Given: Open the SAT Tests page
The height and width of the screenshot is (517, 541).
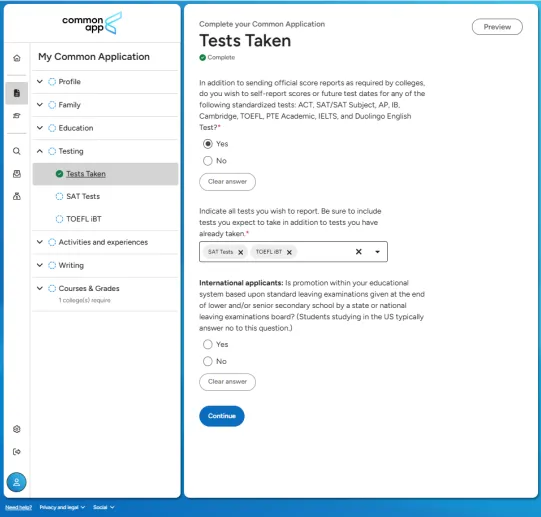Looking at the screenshot, I should pyautogui.click(x=83, y=196).
